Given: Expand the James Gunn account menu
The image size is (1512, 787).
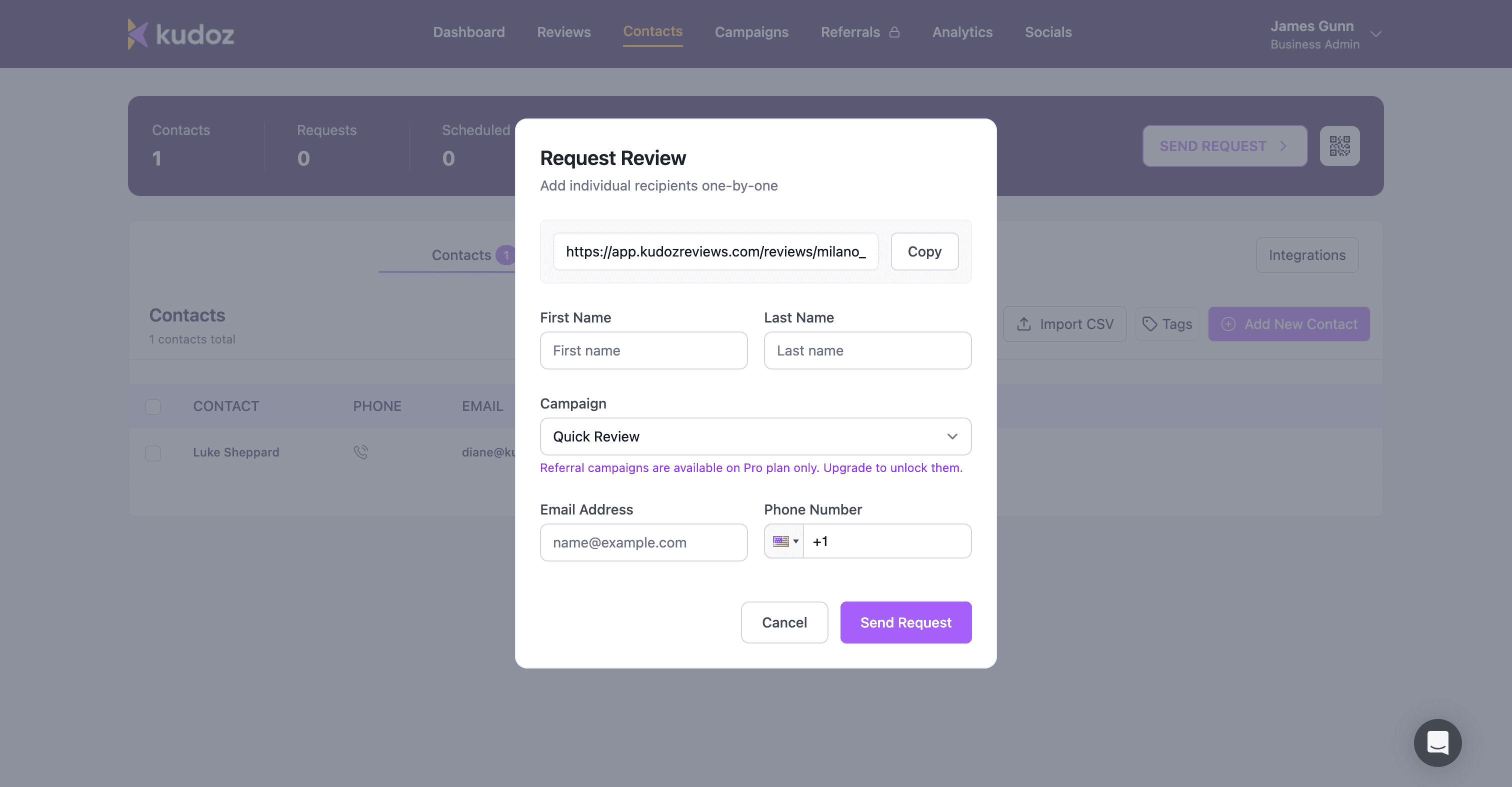Looking at the screenshot, I should click(x=1375, y=34).
